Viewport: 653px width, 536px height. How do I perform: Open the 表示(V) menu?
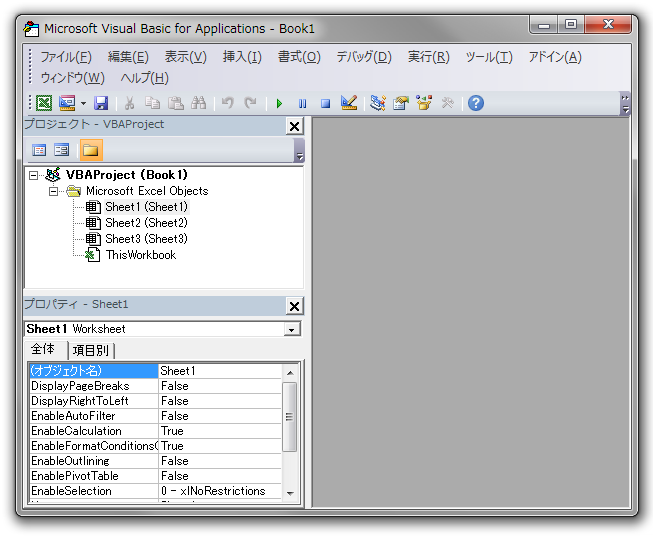tap(186, 57)
